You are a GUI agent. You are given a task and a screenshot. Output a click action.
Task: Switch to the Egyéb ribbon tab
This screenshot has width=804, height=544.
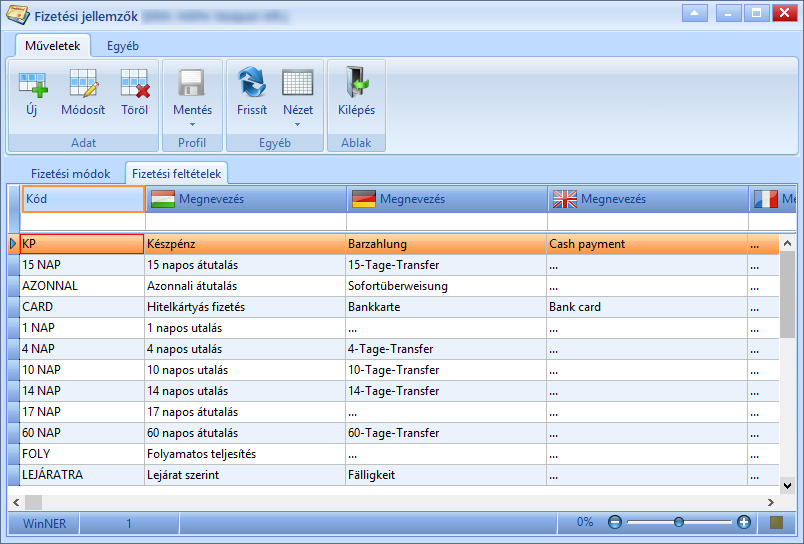(123, 46)
